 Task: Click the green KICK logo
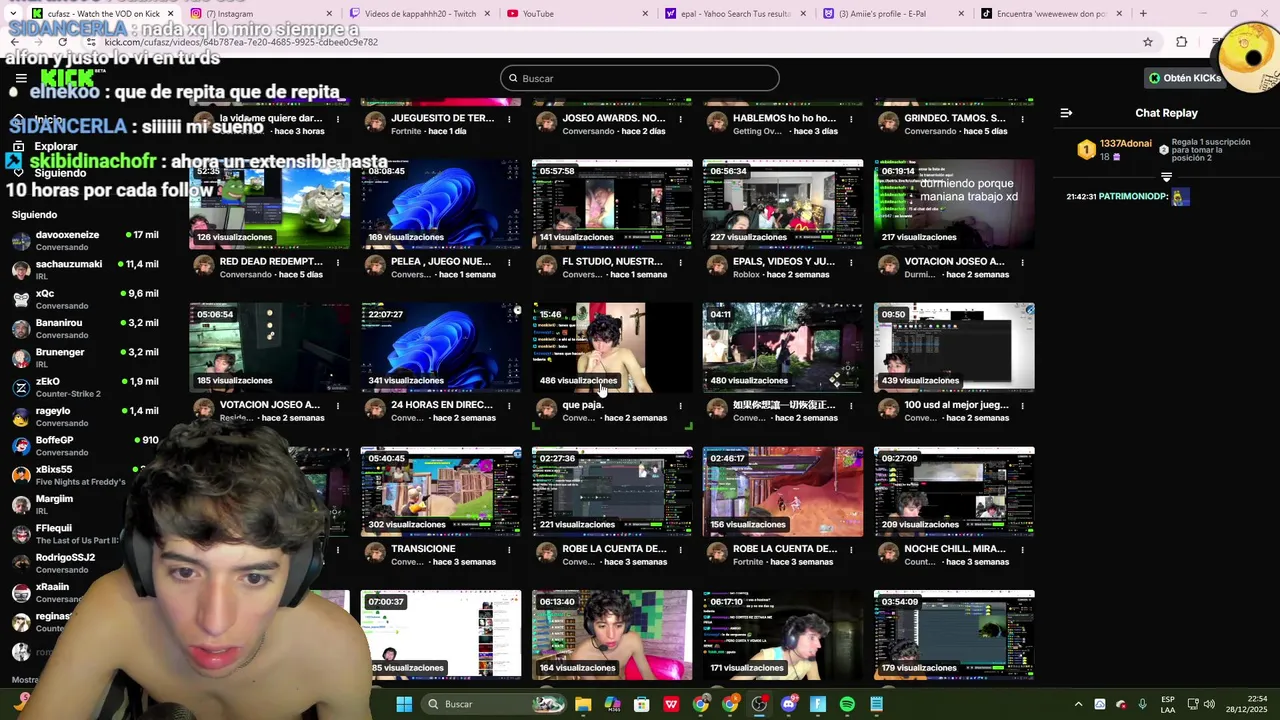pyautogui.click(x=68, y=78)
